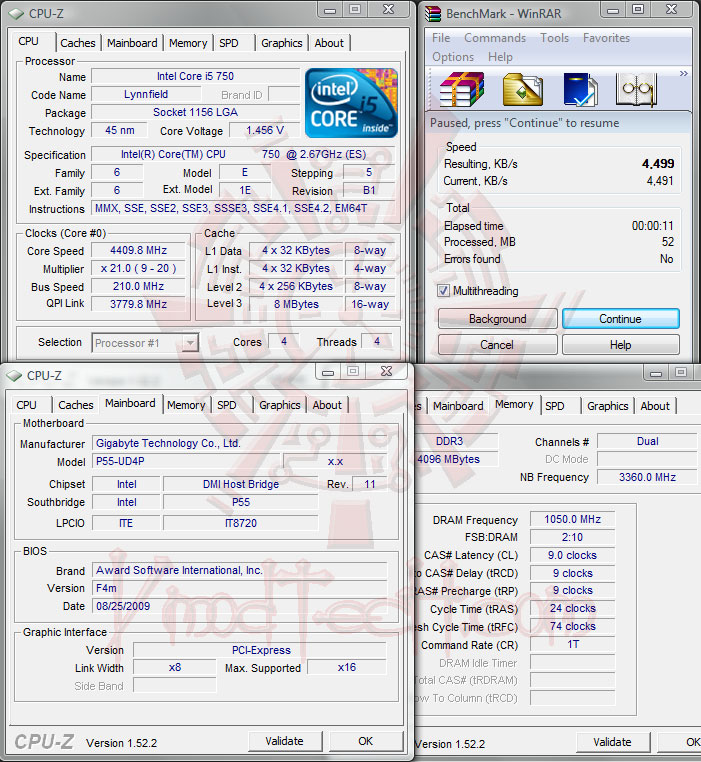
Task: Click the NB Frequency 3360.0 MHz value
Action: pyautogui.click(x=647, y=477)
